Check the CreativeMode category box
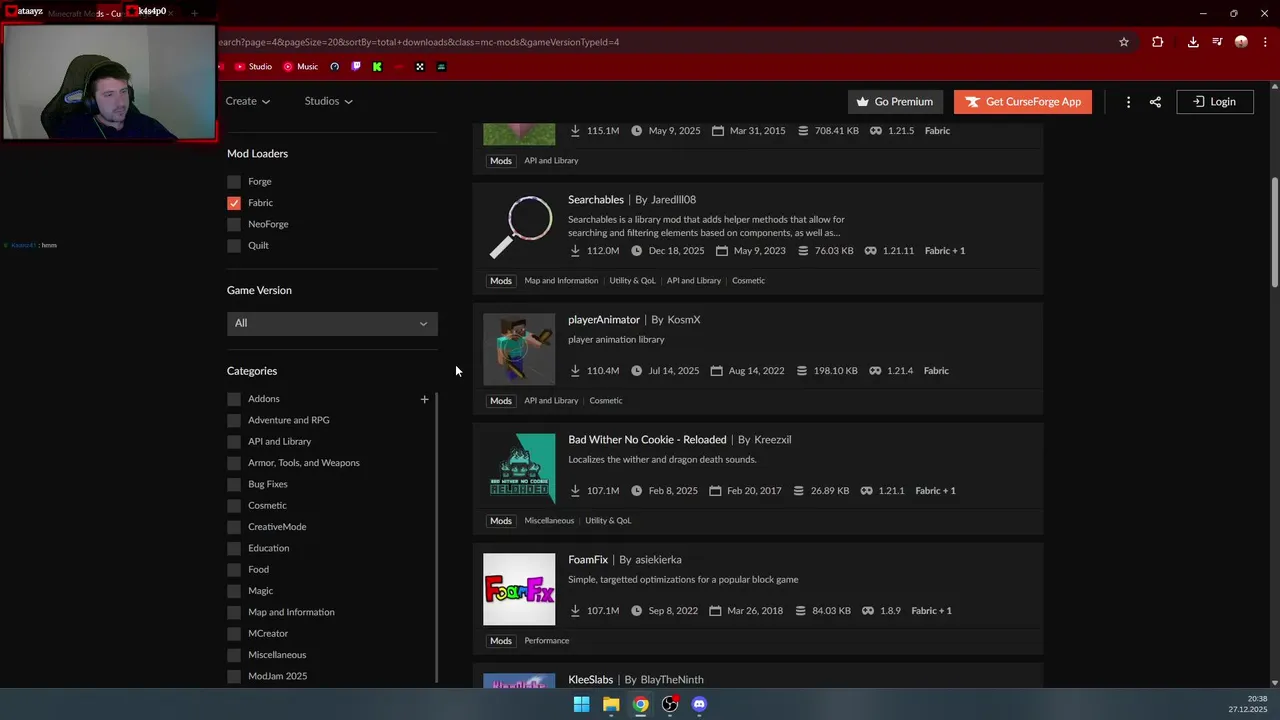The height and width of the screenshot is (720, 1280). [x=234, y=527]
